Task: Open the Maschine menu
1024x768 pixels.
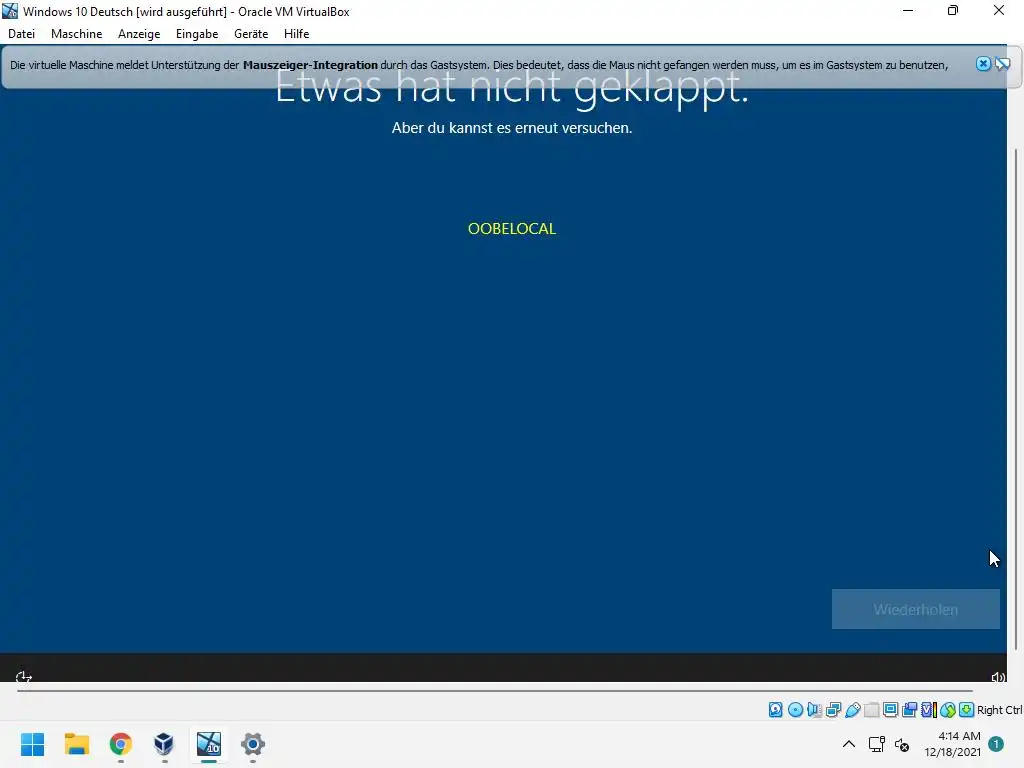Action: (76, 34)
